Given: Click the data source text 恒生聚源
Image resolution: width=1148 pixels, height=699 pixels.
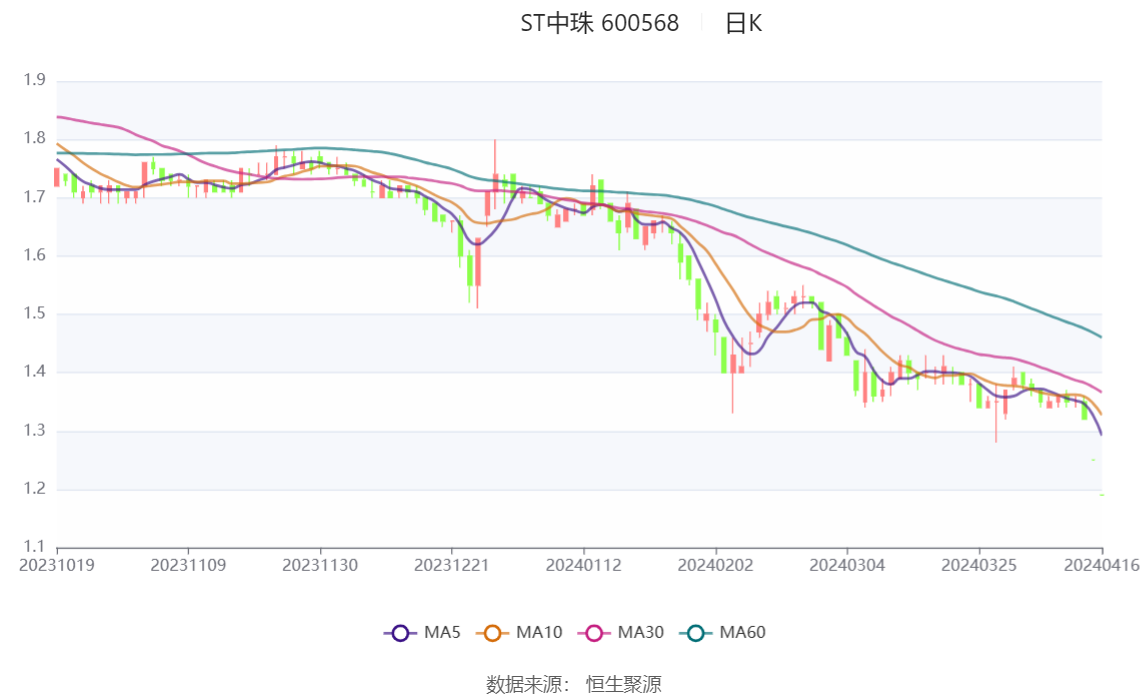Looking at the screenshot, I should [x=624, y=685].
